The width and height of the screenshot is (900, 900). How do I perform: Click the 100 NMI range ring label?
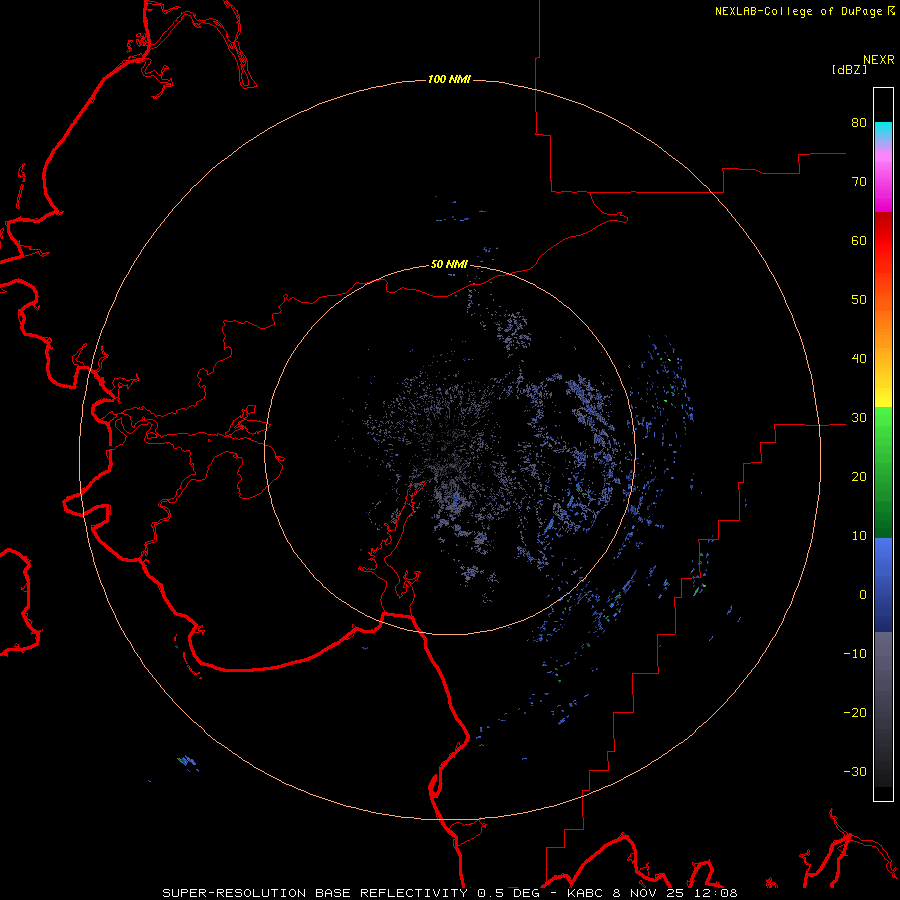pyautogui.click(x=449, y=79)
